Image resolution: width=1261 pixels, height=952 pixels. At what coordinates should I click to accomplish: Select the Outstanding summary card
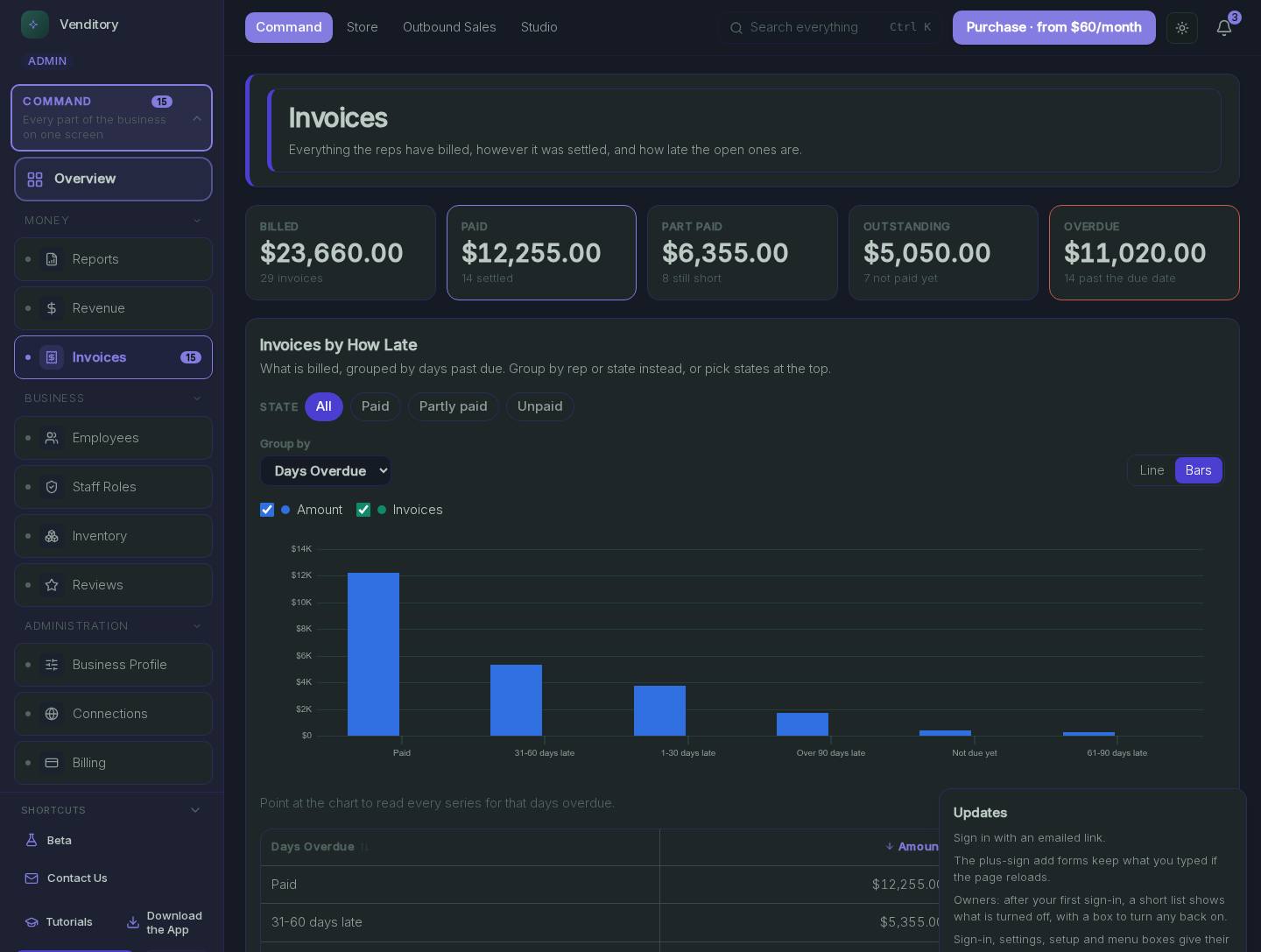[943, 252]
